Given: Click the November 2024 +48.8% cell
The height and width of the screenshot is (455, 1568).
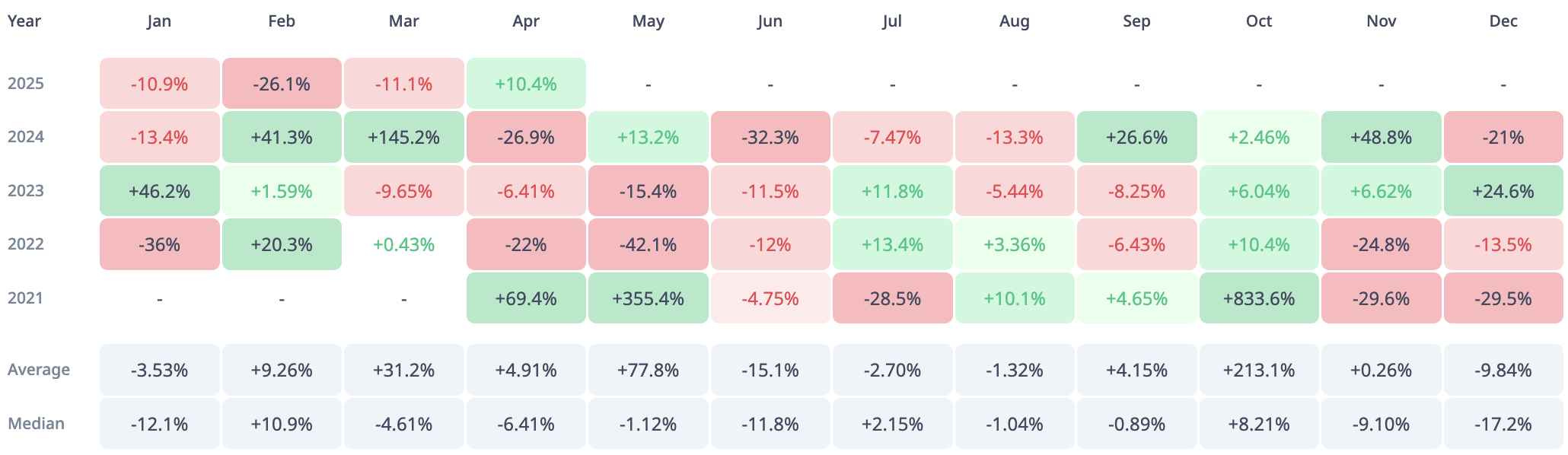Looking at the screenshot, I should point(1381,138).
